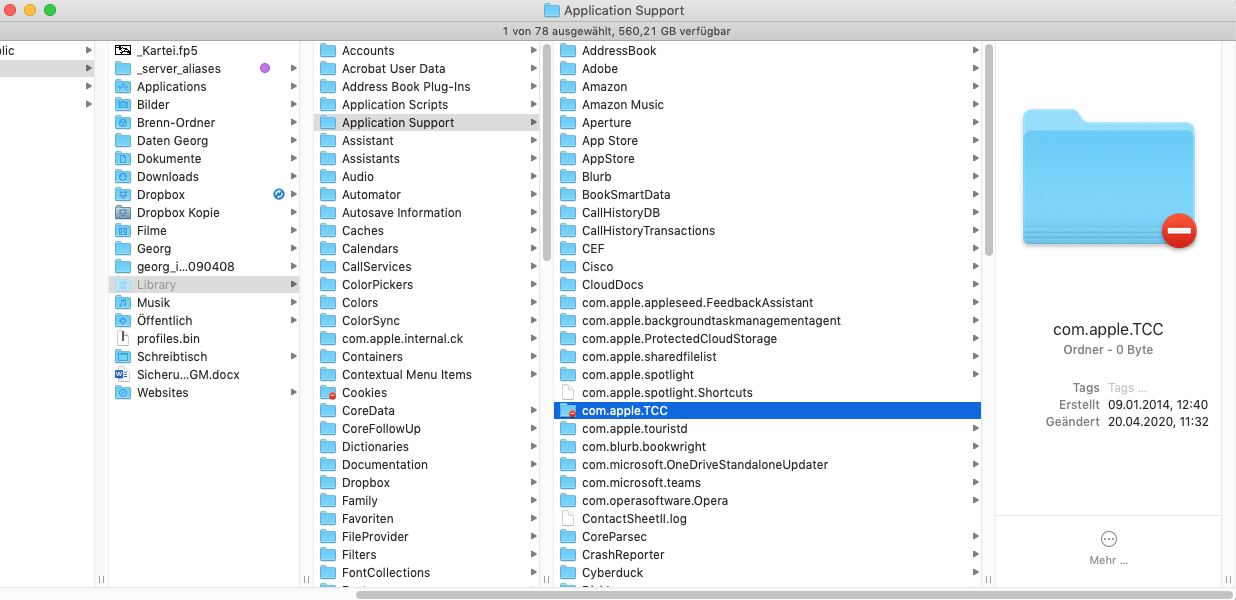Click the Dropbox sync status badge

click(x=279, y=194)
